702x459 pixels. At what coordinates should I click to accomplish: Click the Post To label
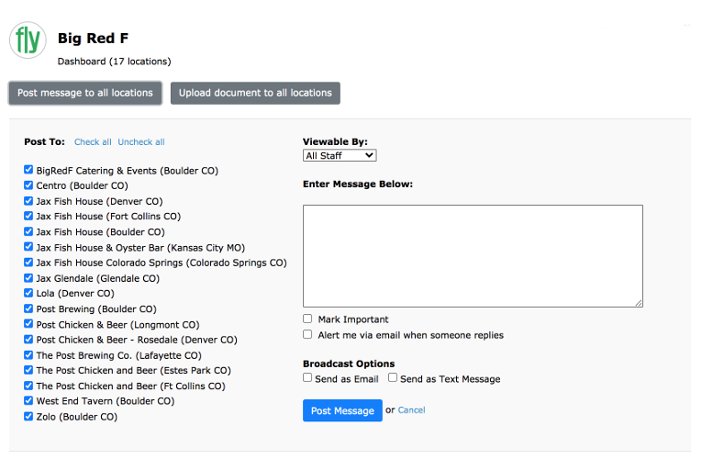44,142
